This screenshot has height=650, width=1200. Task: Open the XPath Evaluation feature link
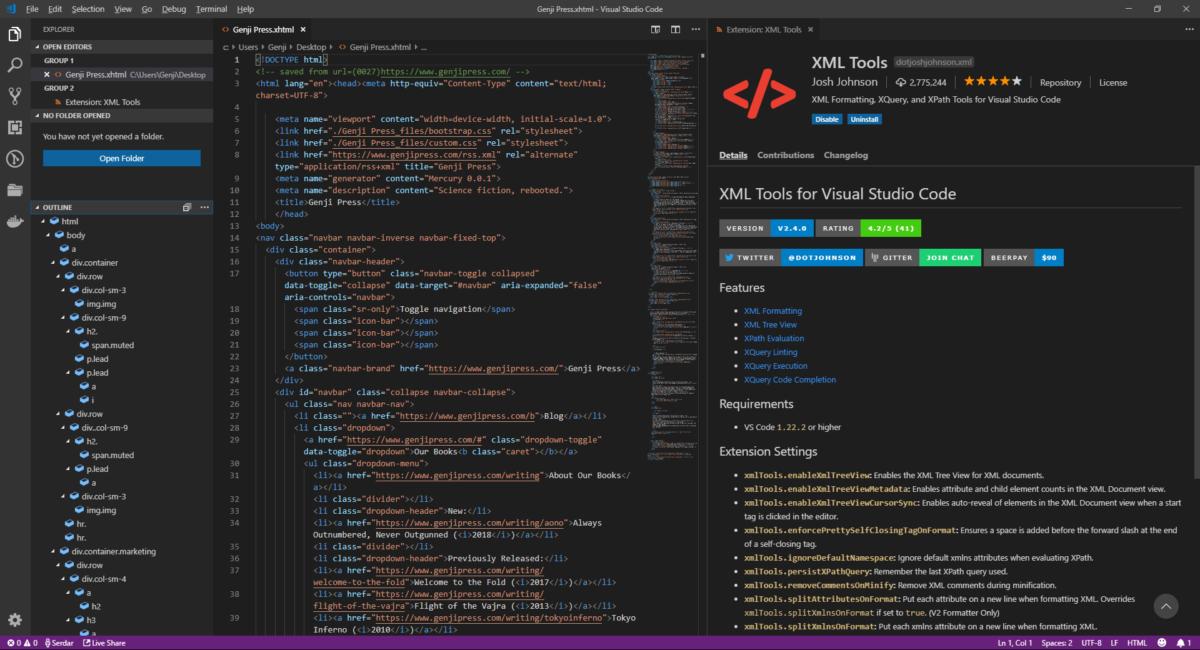click(775, 338)
